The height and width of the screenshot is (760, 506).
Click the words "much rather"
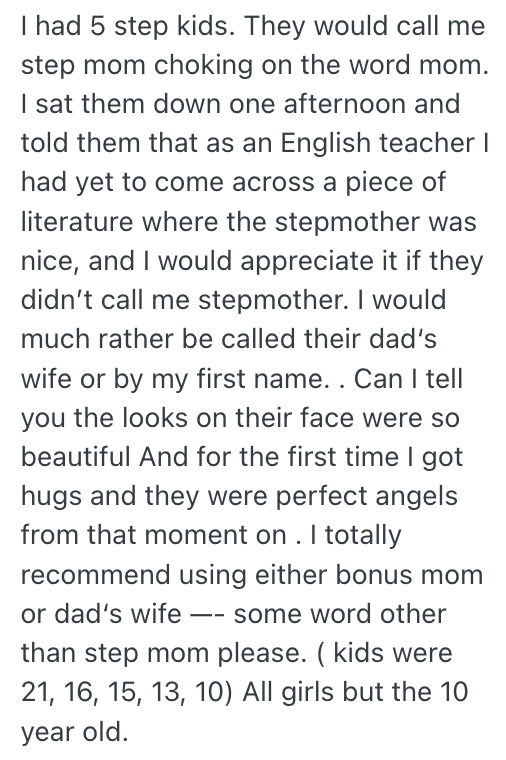pos(97,338)
